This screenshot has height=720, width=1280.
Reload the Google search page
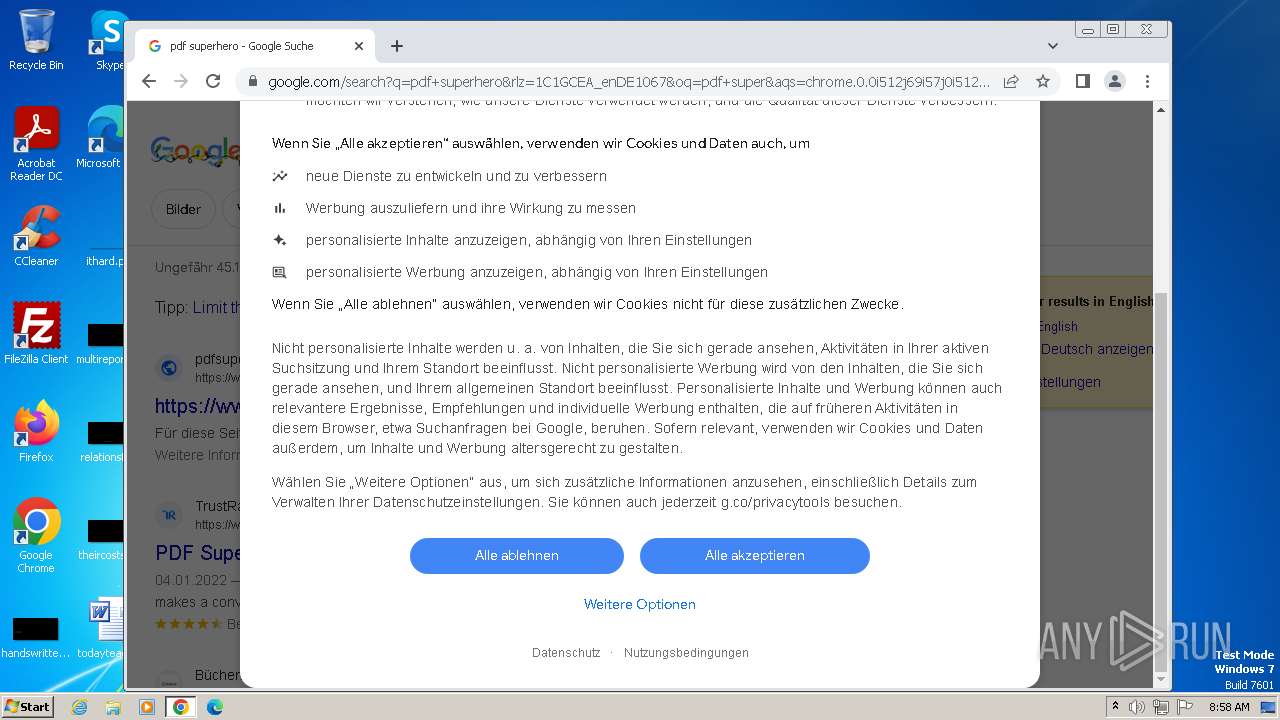pos(213,81)
